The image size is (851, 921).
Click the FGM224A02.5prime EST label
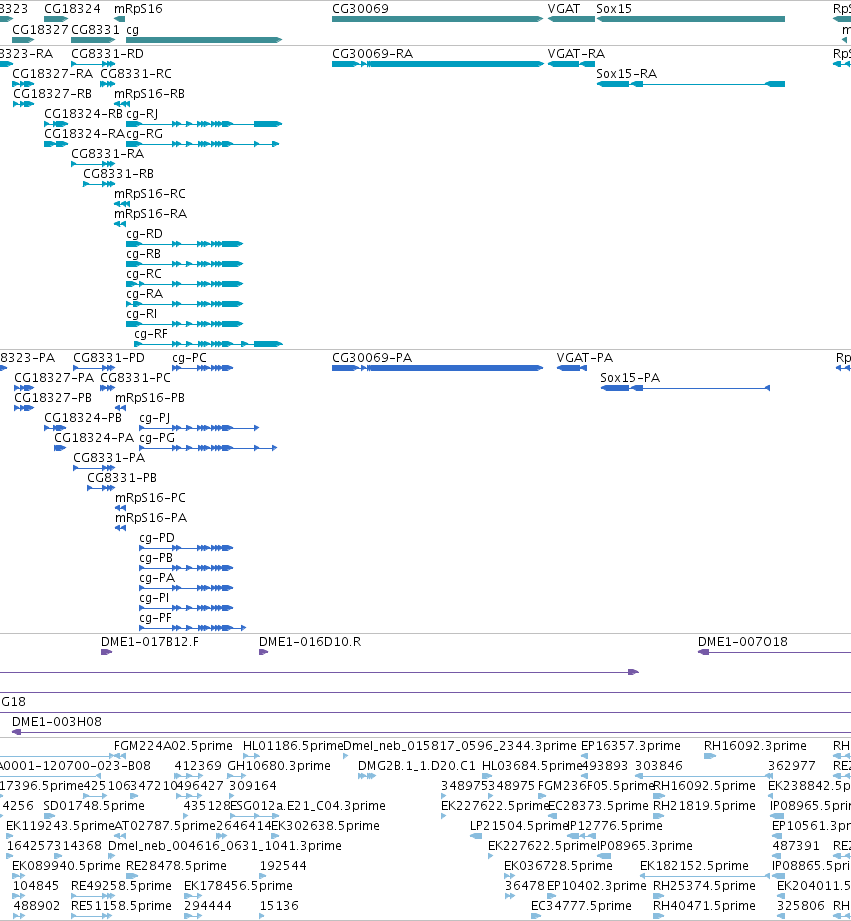click(173, 745)
